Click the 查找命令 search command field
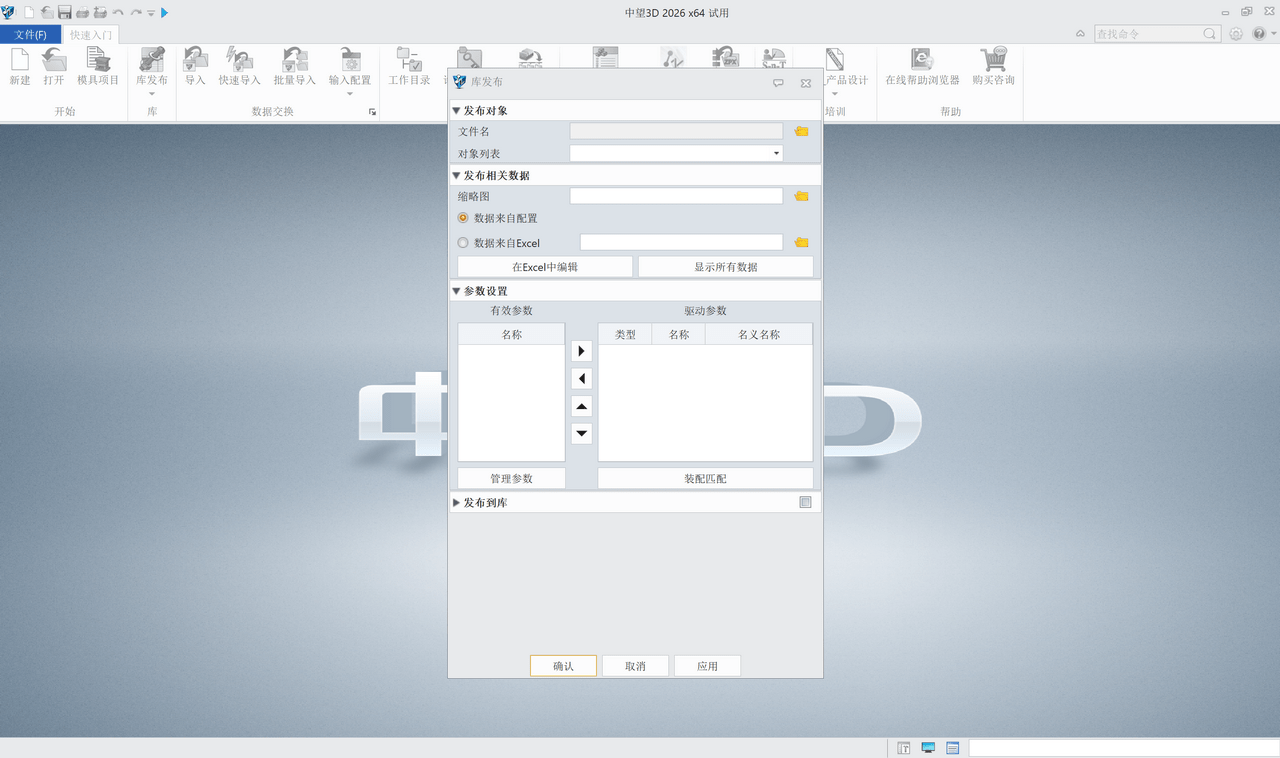 [x=1150, y=33]
